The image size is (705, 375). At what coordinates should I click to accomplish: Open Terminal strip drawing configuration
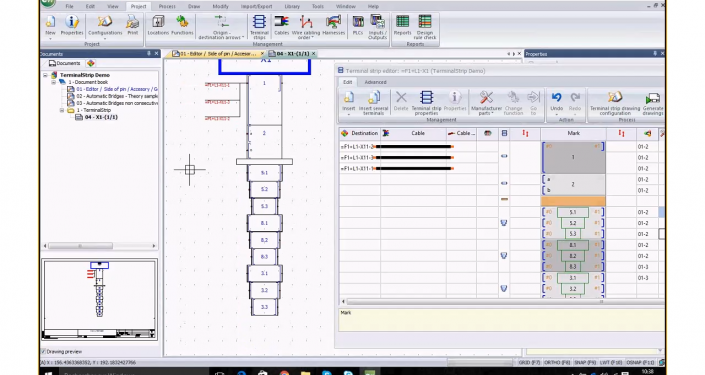click(615, 103)
